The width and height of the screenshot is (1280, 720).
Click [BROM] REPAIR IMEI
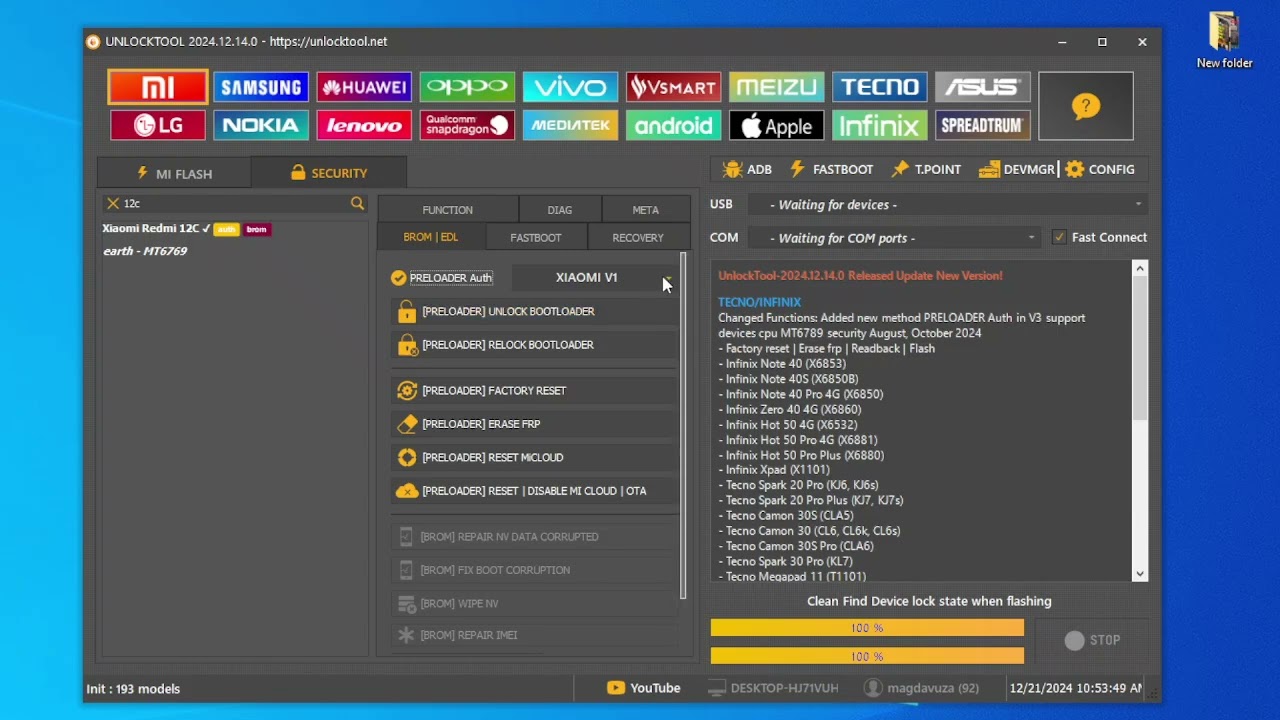535,635
